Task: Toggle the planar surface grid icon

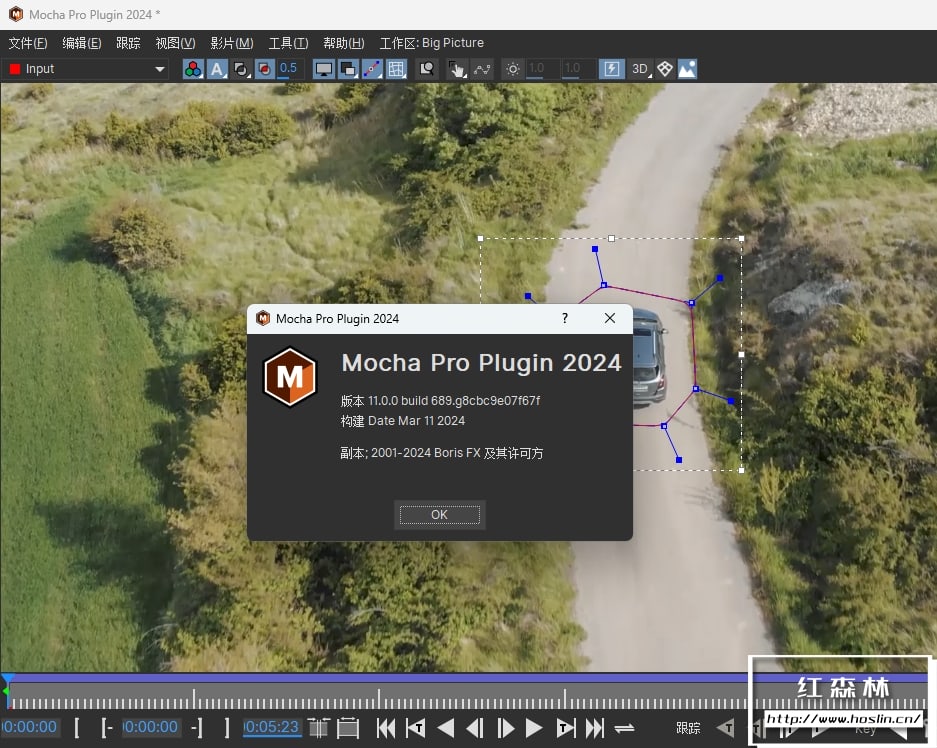Action: (x=396, y=69)
